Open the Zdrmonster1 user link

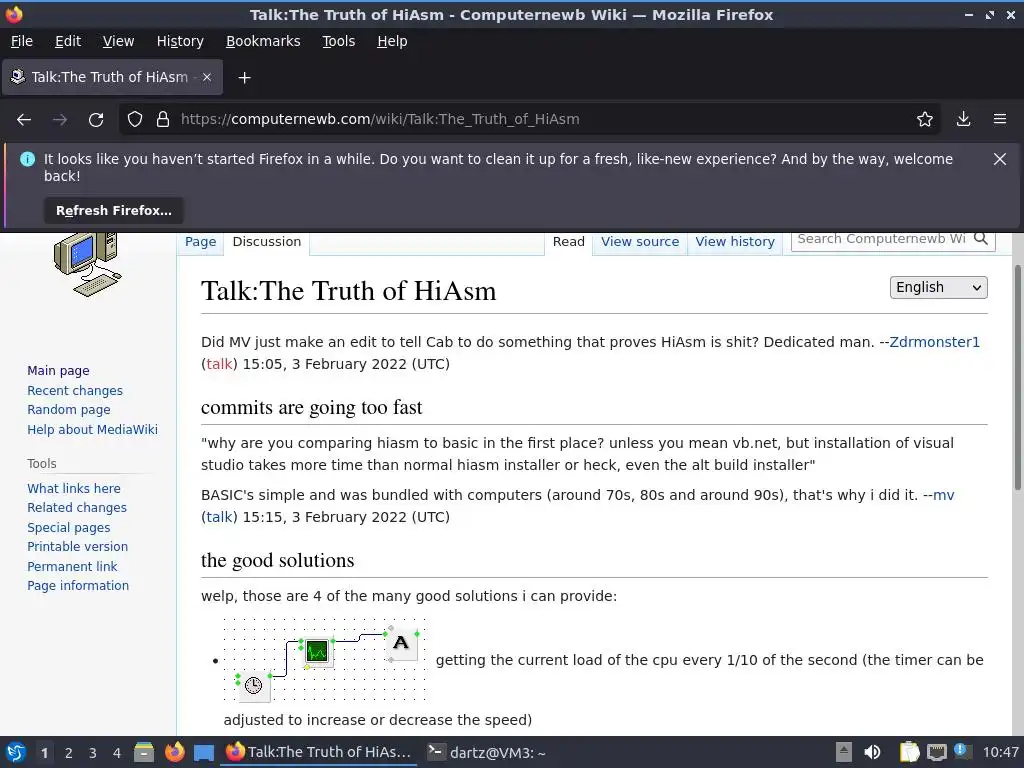935,342
